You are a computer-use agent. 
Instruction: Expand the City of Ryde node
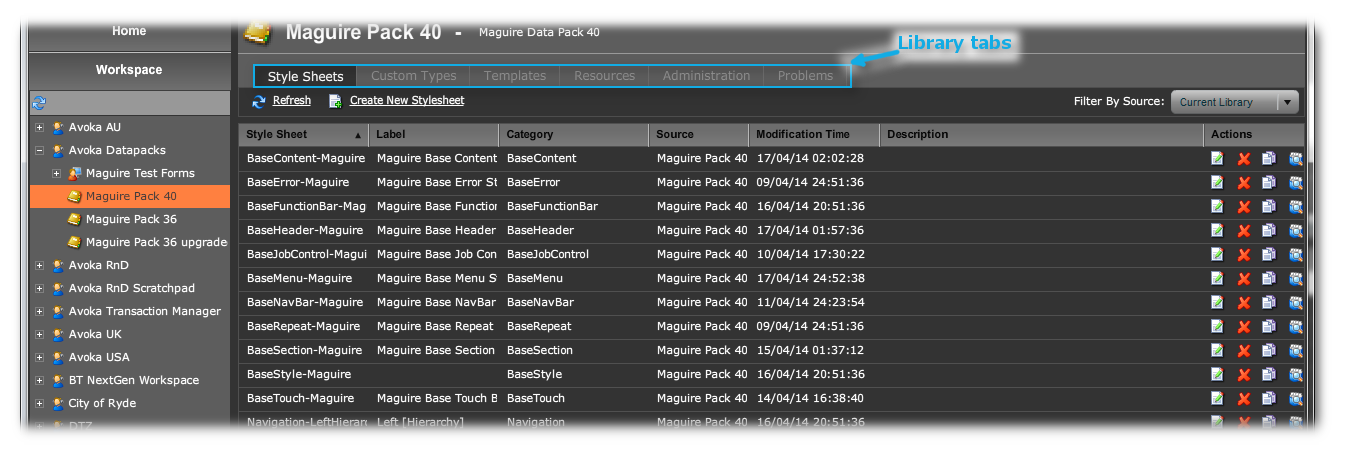pyautogui.click(x=39, y=403)
